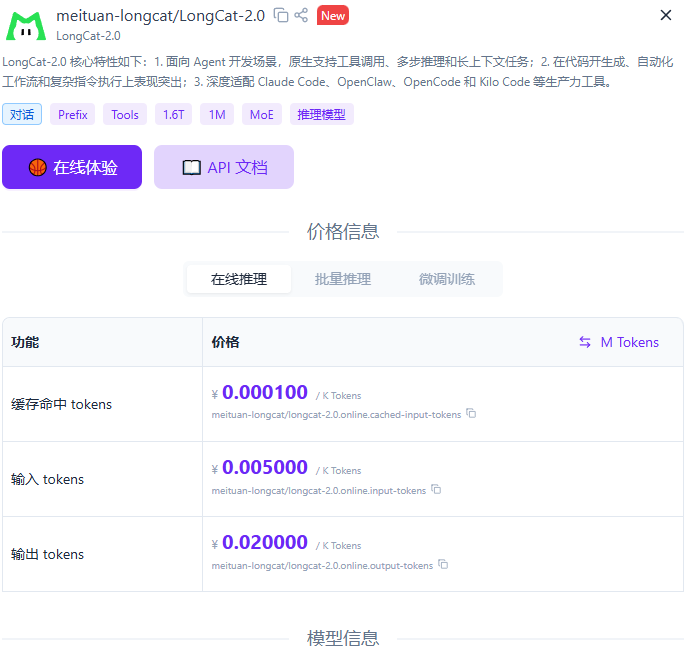Click the 输出 tokens row label

(x=47, y=554)
